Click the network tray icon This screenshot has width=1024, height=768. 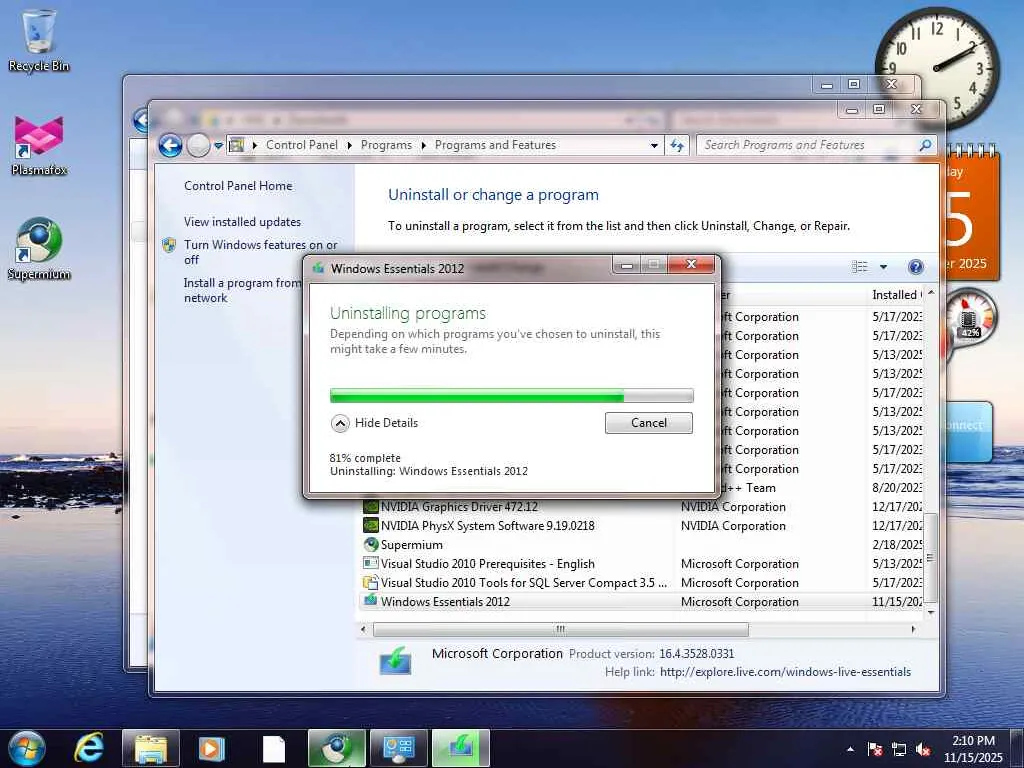[899, 749]
